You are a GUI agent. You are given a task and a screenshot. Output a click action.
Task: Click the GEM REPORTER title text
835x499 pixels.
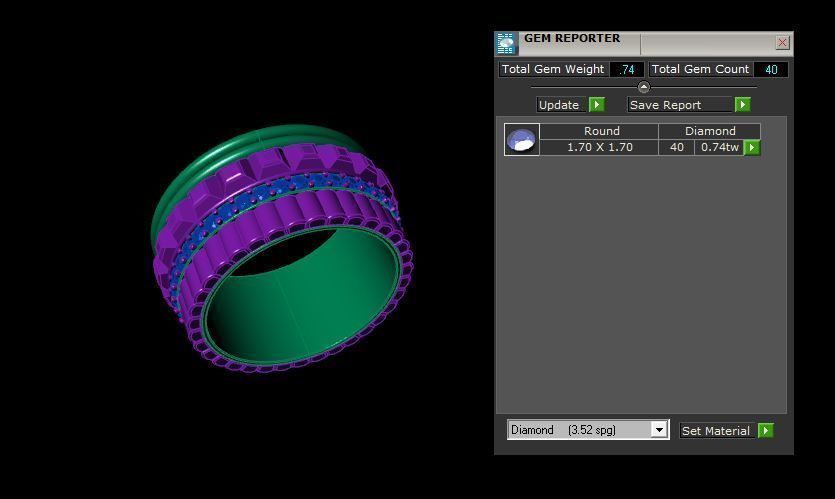click(x=572, y=38)
